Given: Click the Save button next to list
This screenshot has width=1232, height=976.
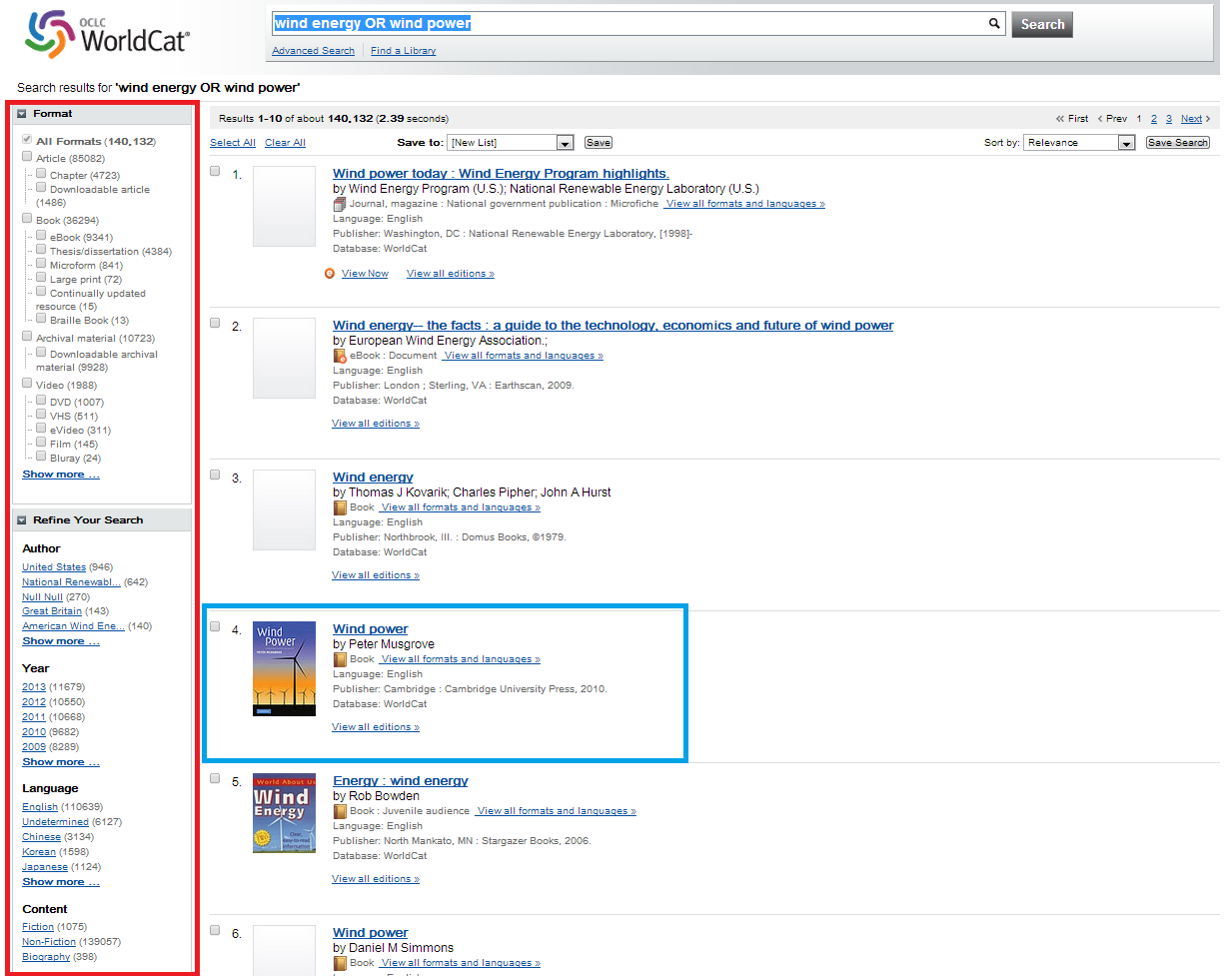Looking at the screenshot, I should 599,143.
